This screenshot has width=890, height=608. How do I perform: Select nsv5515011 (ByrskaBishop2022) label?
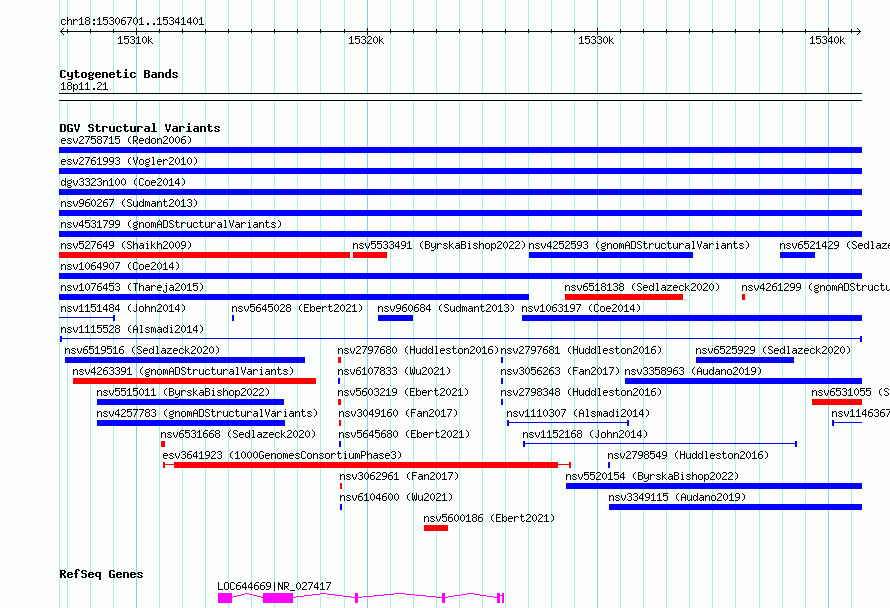coord(183,392)
